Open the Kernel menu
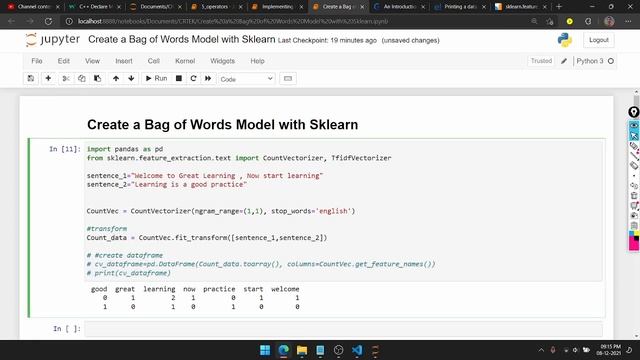 click(x=185, y=61)
